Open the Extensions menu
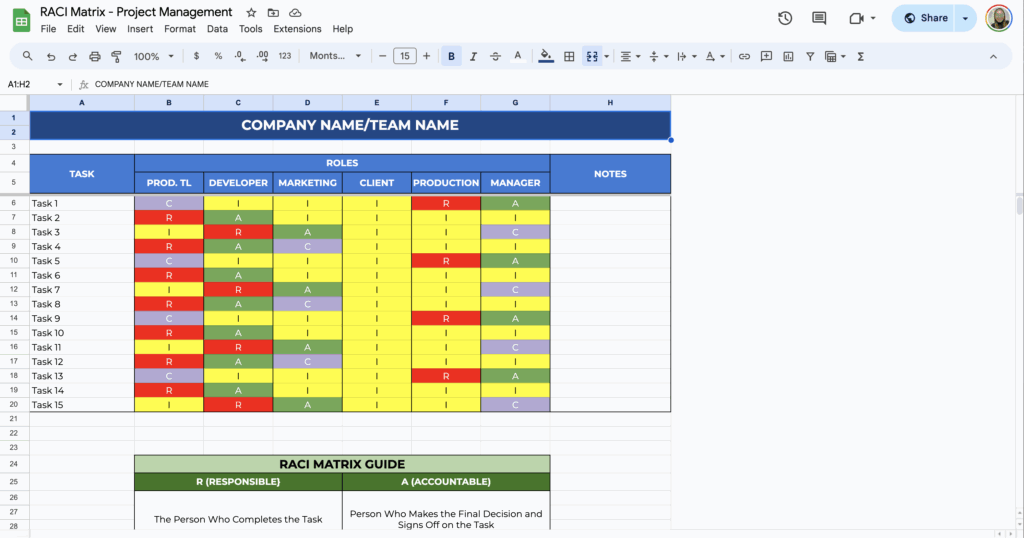 [x=297, y=29]
